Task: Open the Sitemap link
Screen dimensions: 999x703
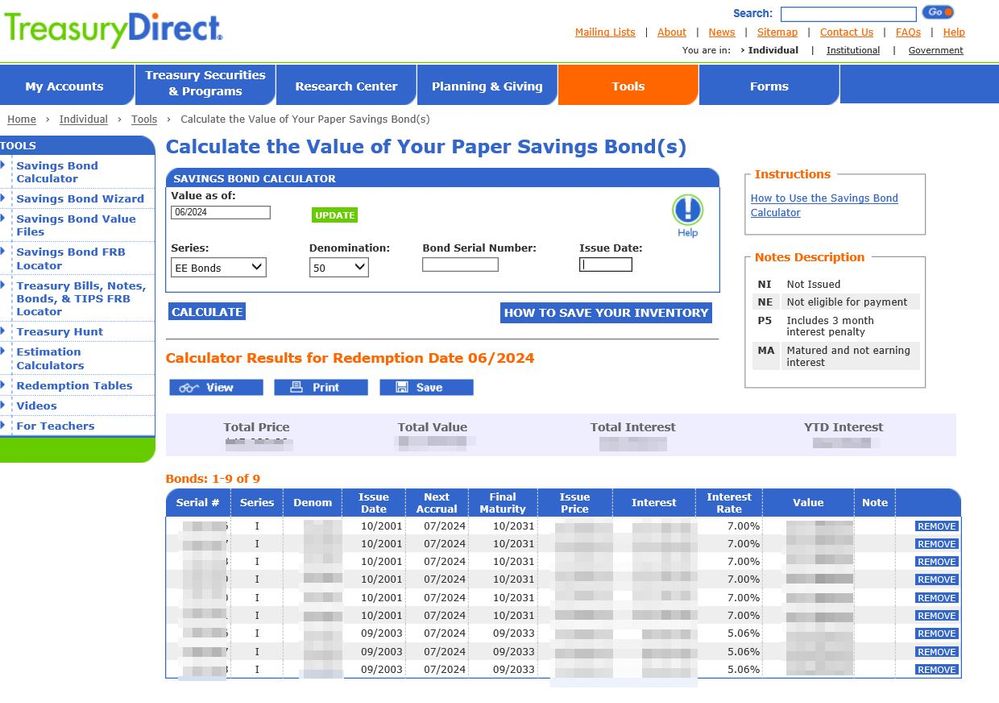Action: (777, 33)
